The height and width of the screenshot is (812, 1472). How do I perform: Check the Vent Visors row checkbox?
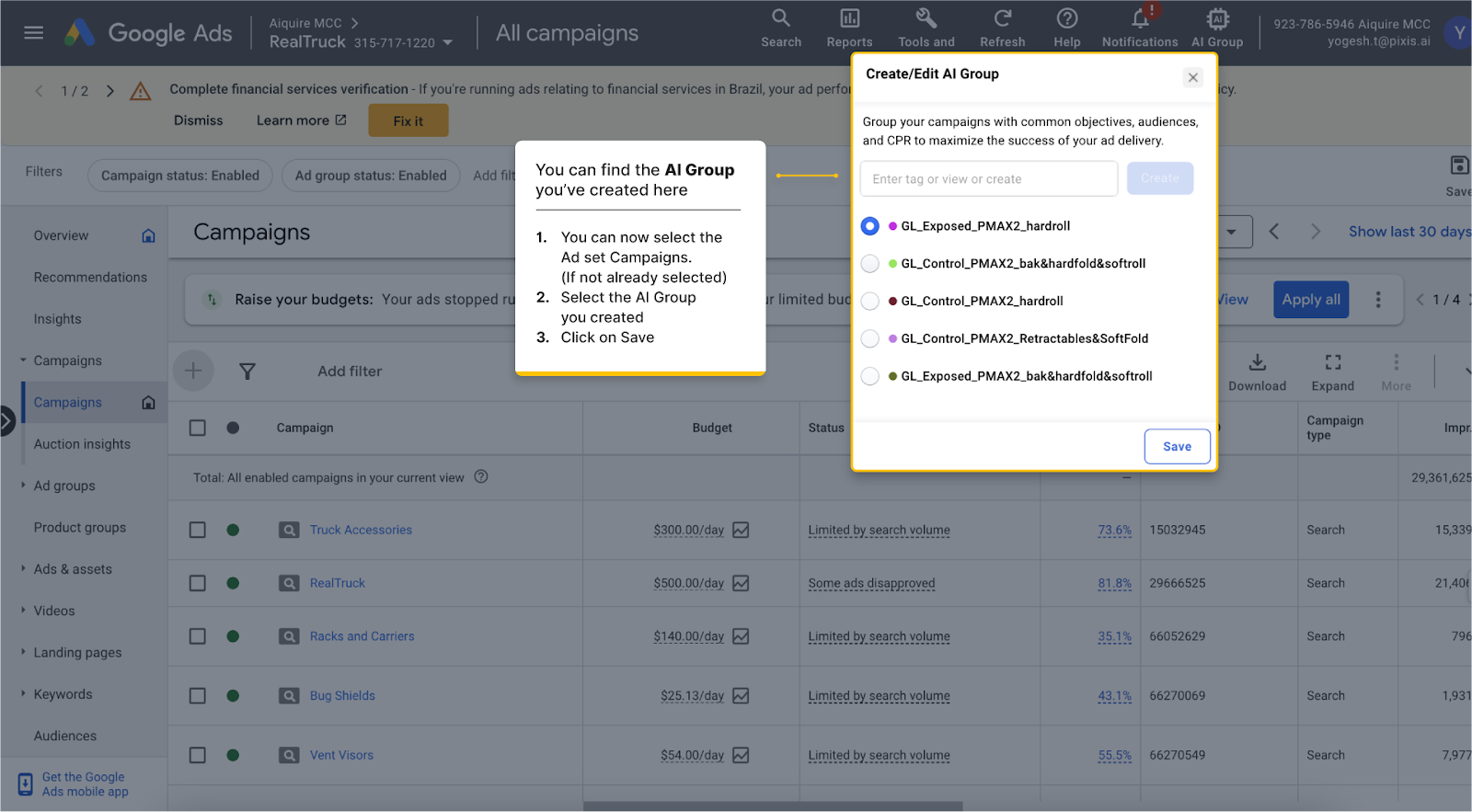tap(197, 755)
